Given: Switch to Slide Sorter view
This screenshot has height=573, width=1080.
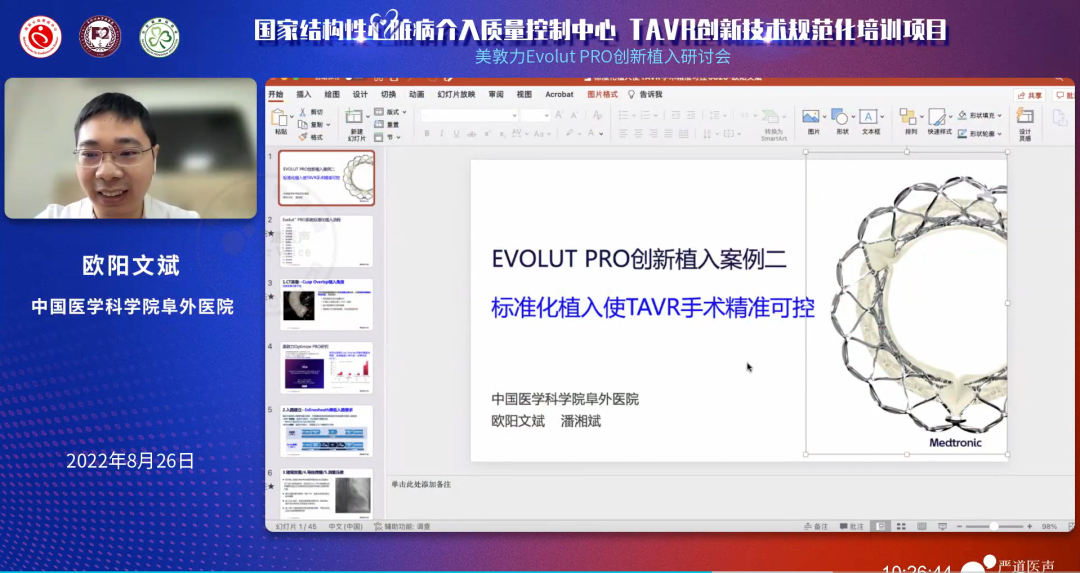Looking at the screenshot, I should [x=901, y=526].
